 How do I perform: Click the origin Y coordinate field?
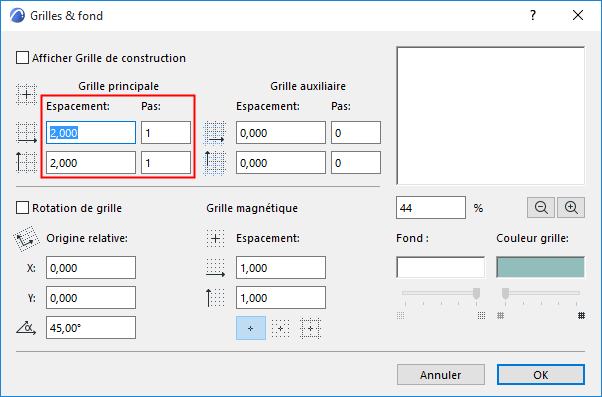(91, 298)
